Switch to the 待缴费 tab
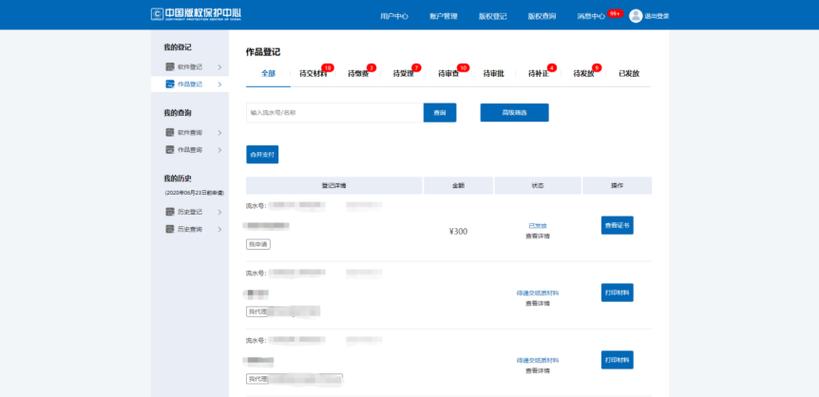Screen dimensions: 819x397 click(x=358, y=74)
